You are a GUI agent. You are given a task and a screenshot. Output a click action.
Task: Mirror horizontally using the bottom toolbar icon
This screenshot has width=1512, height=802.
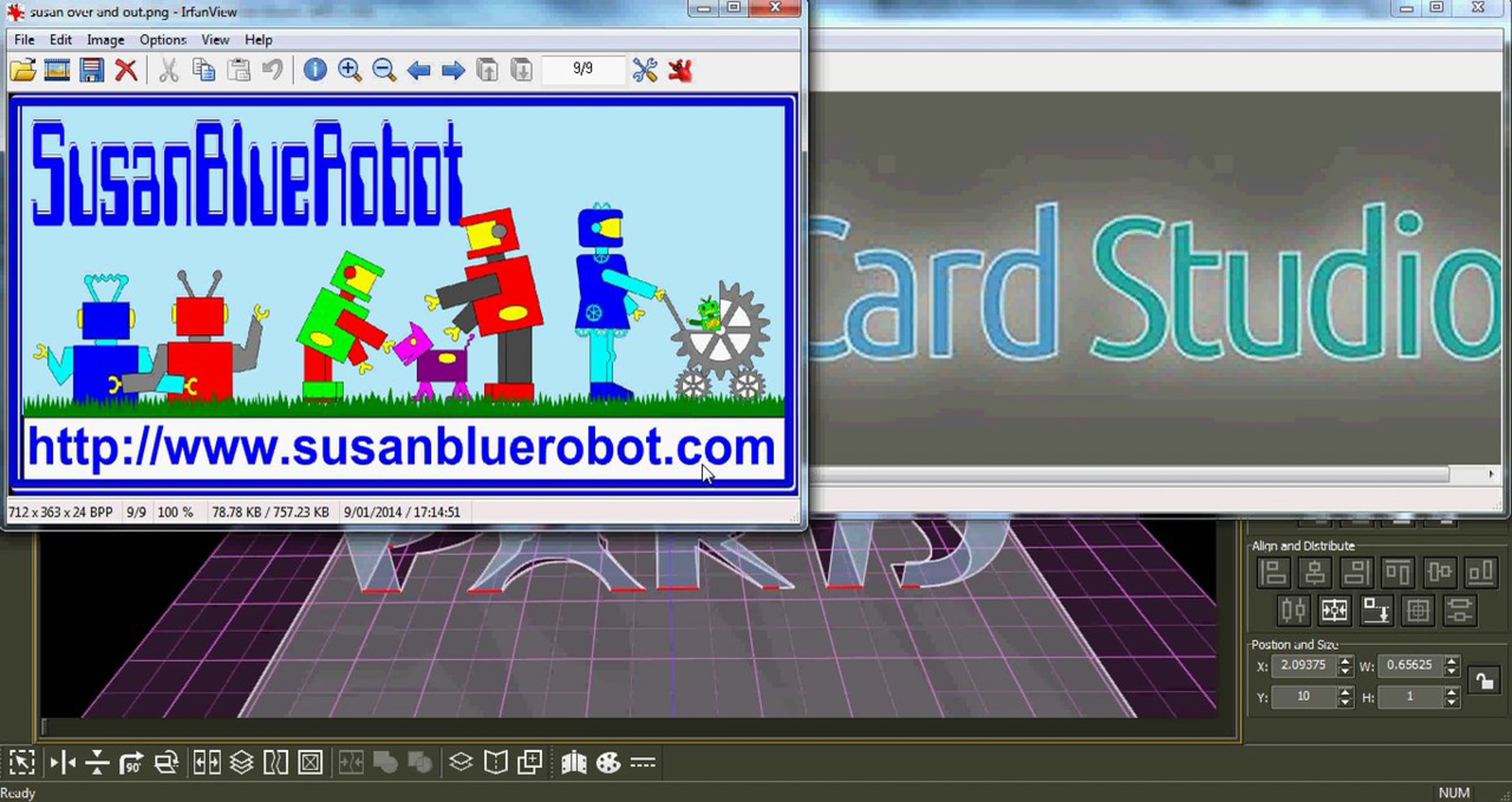(x=63, y=763)
